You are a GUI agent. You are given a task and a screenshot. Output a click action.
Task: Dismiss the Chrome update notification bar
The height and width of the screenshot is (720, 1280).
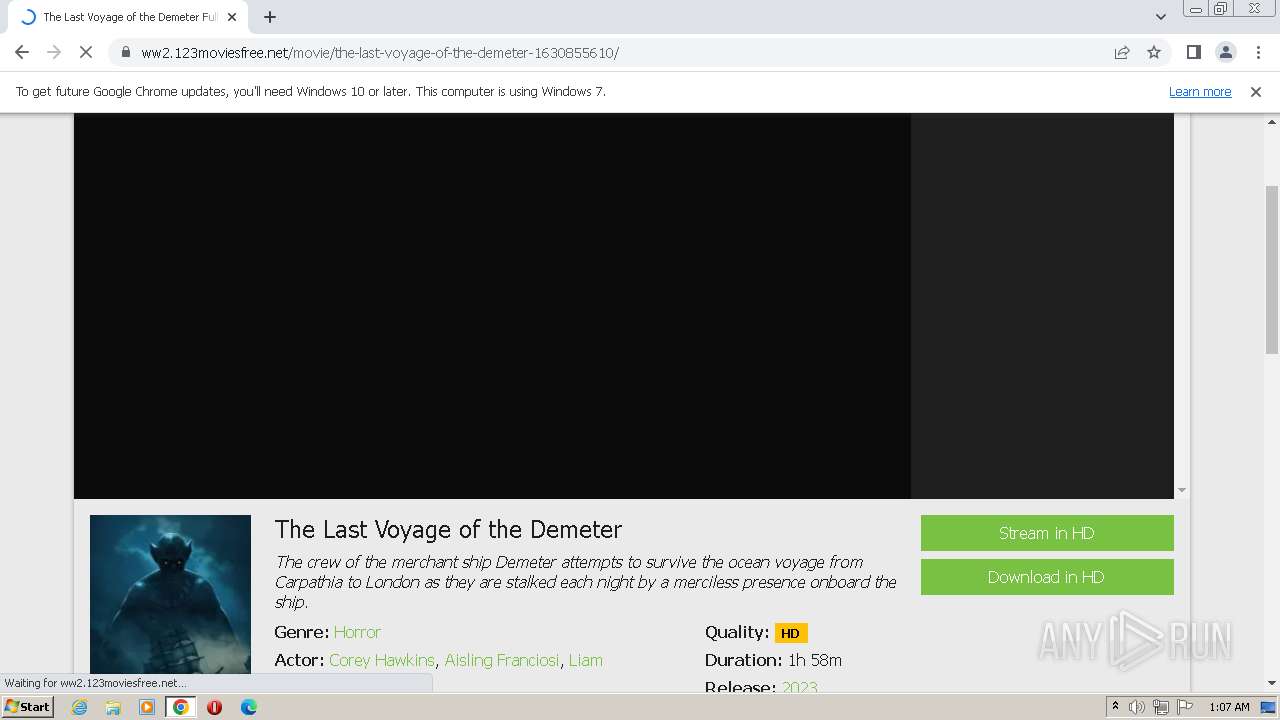pos(1256,91)
